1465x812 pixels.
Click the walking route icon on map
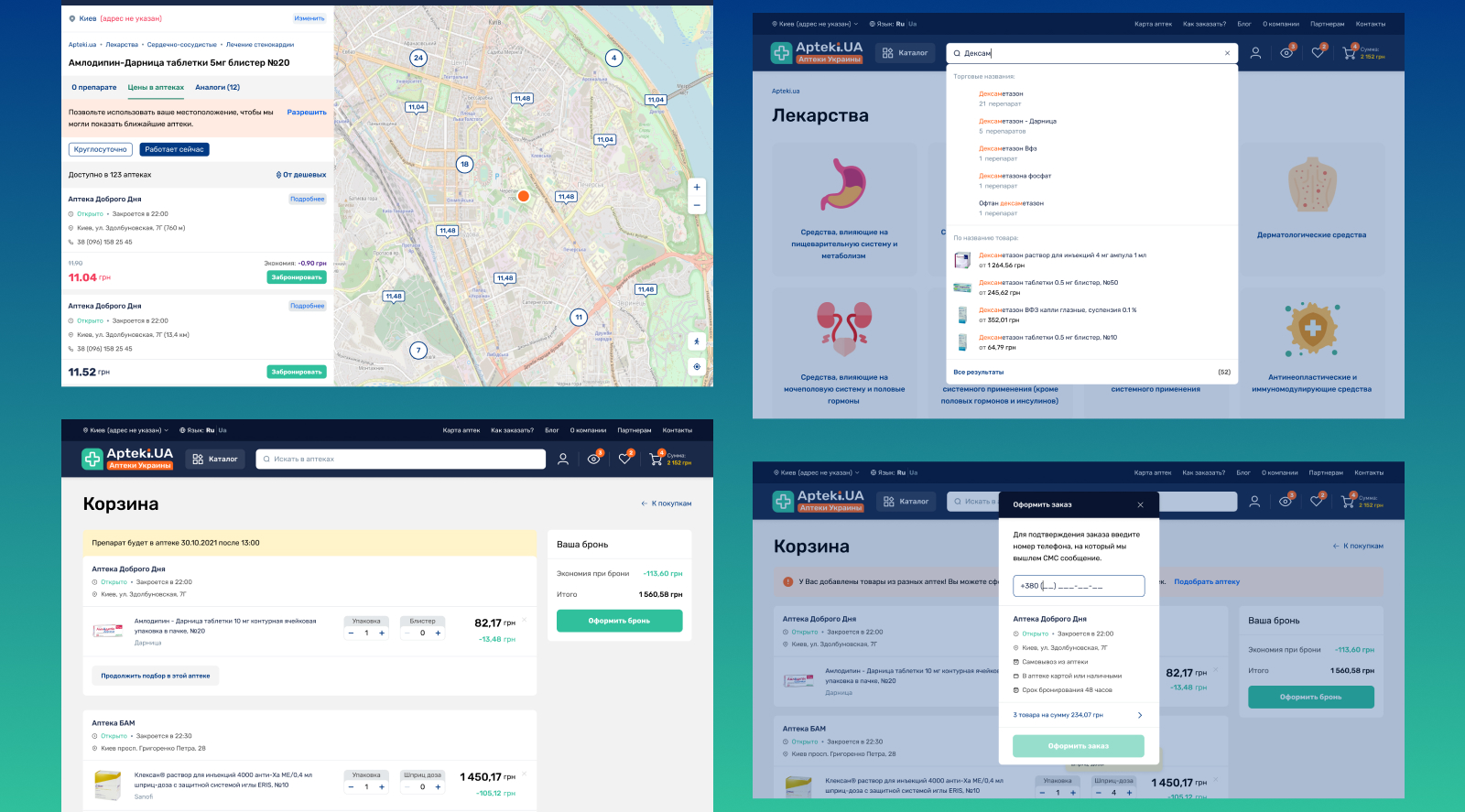pos(697,341)
